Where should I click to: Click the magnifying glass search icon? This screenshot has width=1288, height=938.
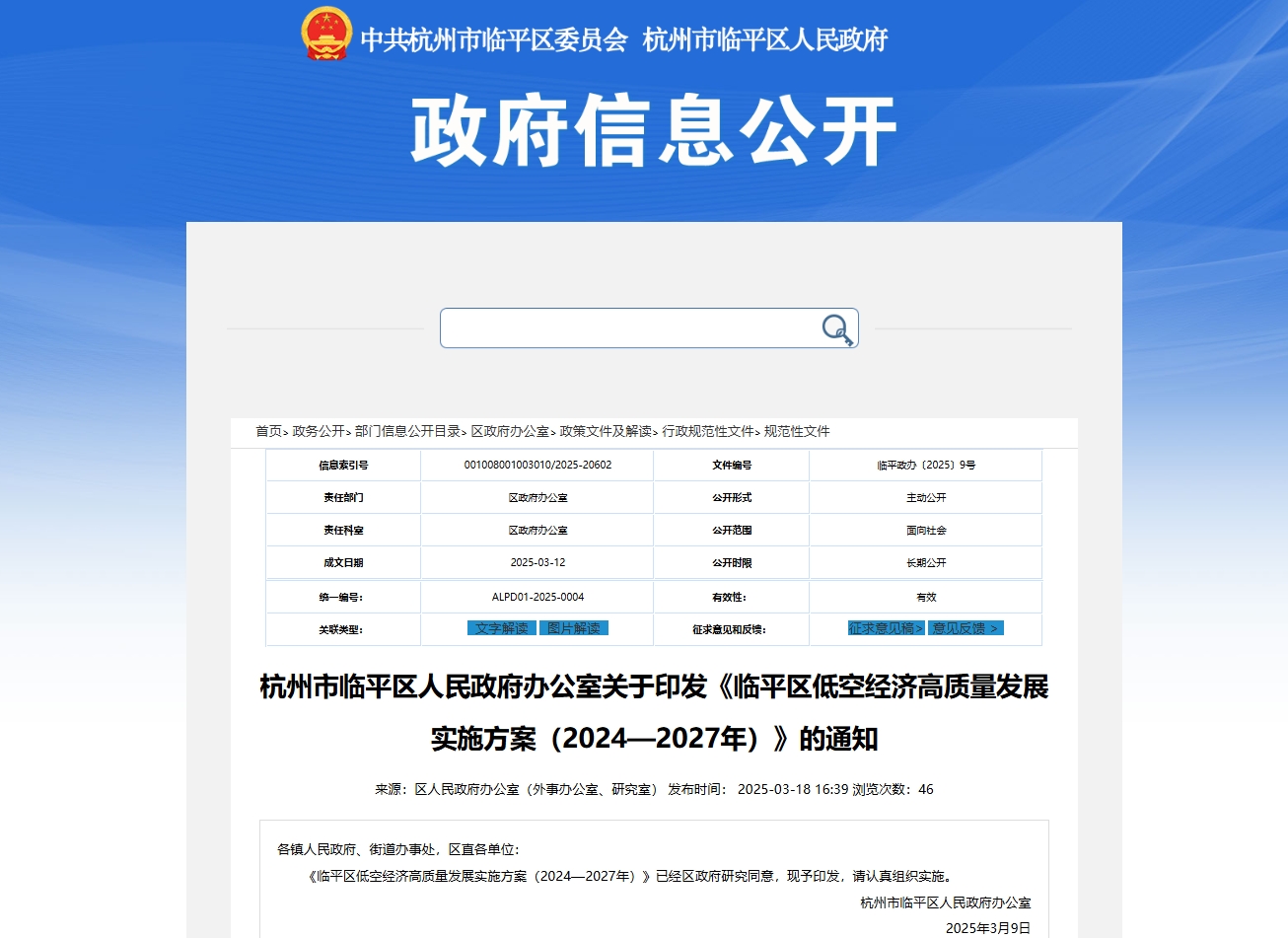[837, 329]
